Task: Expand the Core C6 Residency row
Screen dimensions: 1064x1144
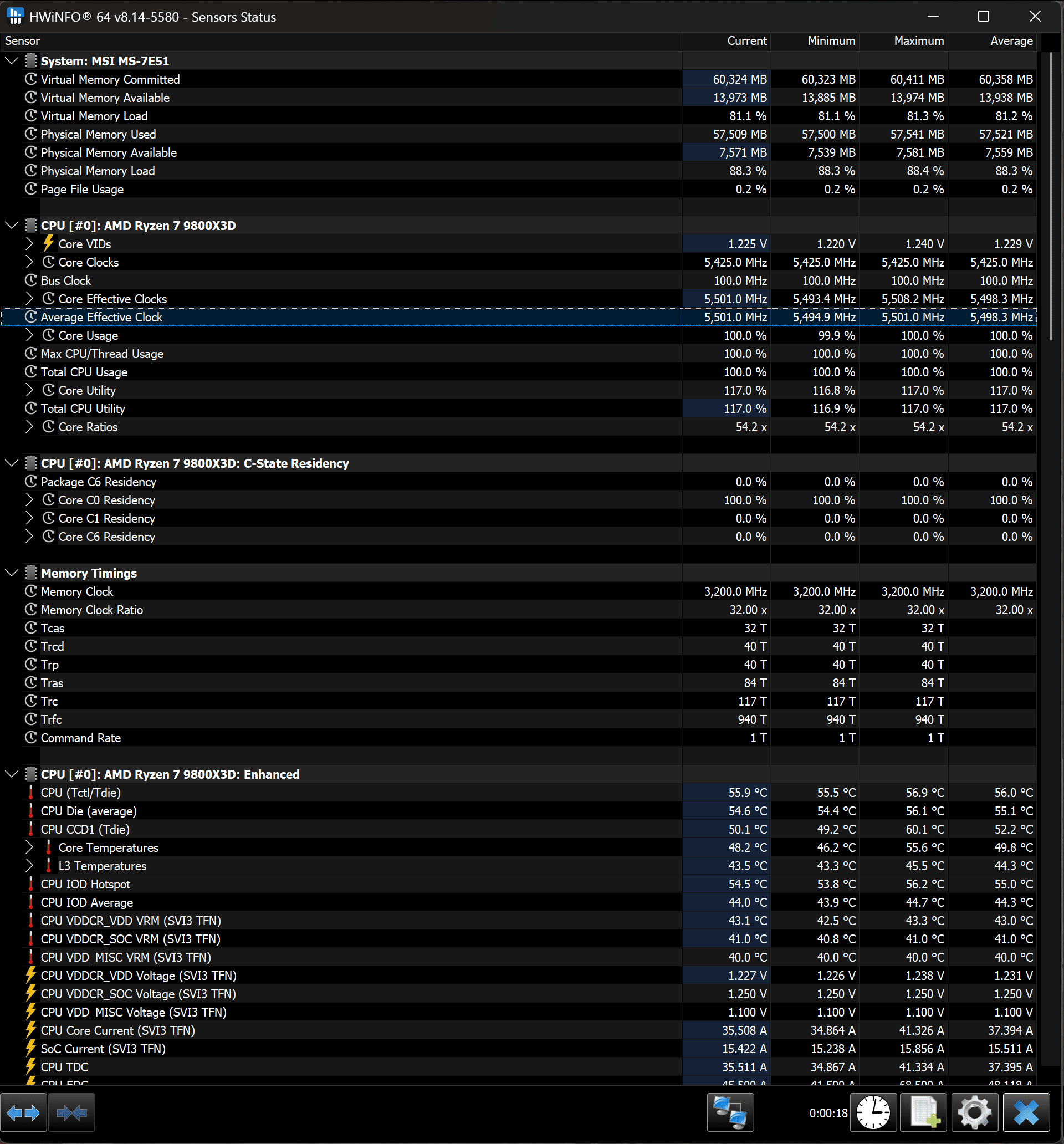Action: pos(29,537)
